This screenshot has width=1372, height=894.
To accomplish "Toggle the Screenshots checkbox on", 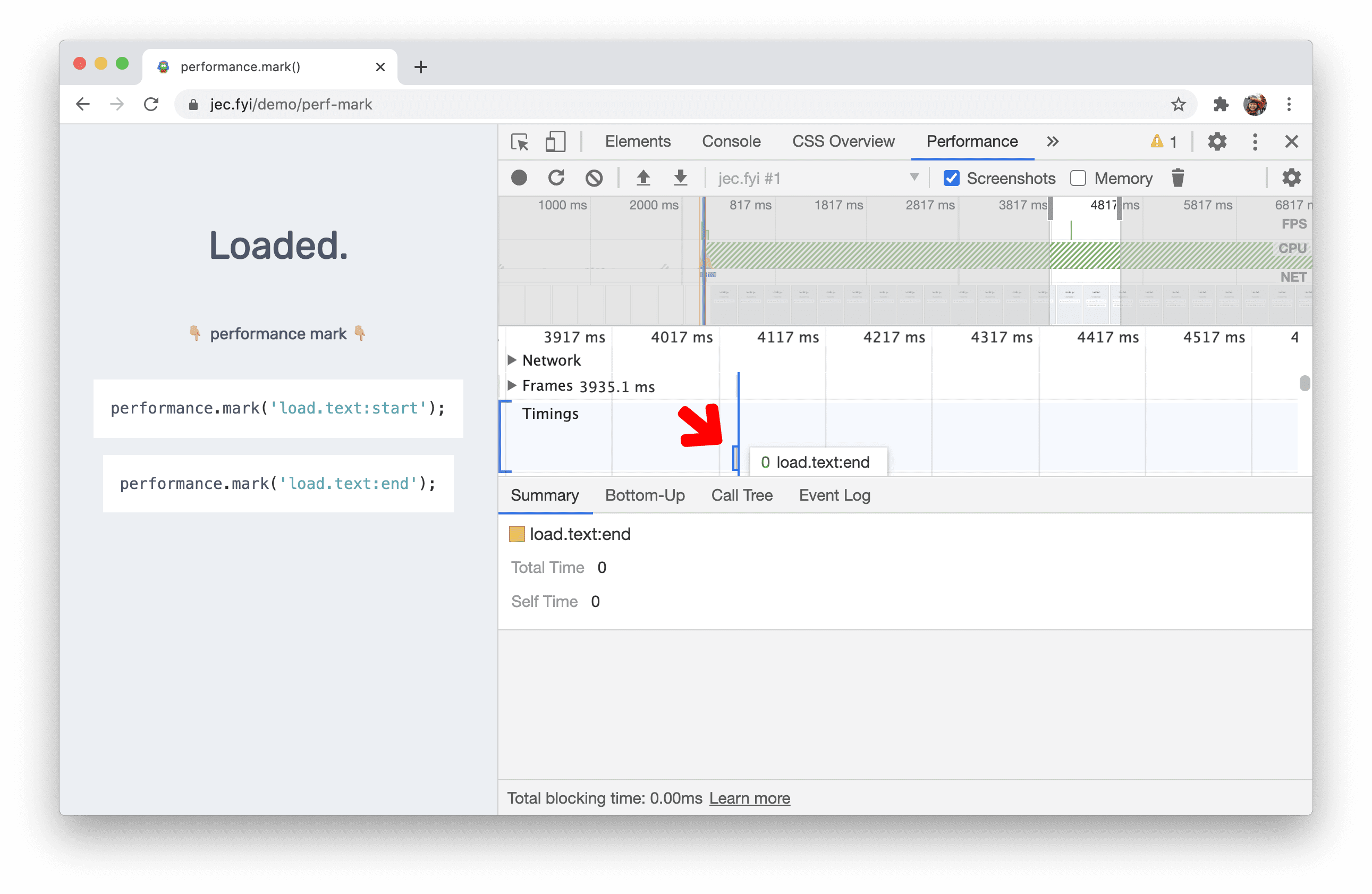I will point(951,178).
